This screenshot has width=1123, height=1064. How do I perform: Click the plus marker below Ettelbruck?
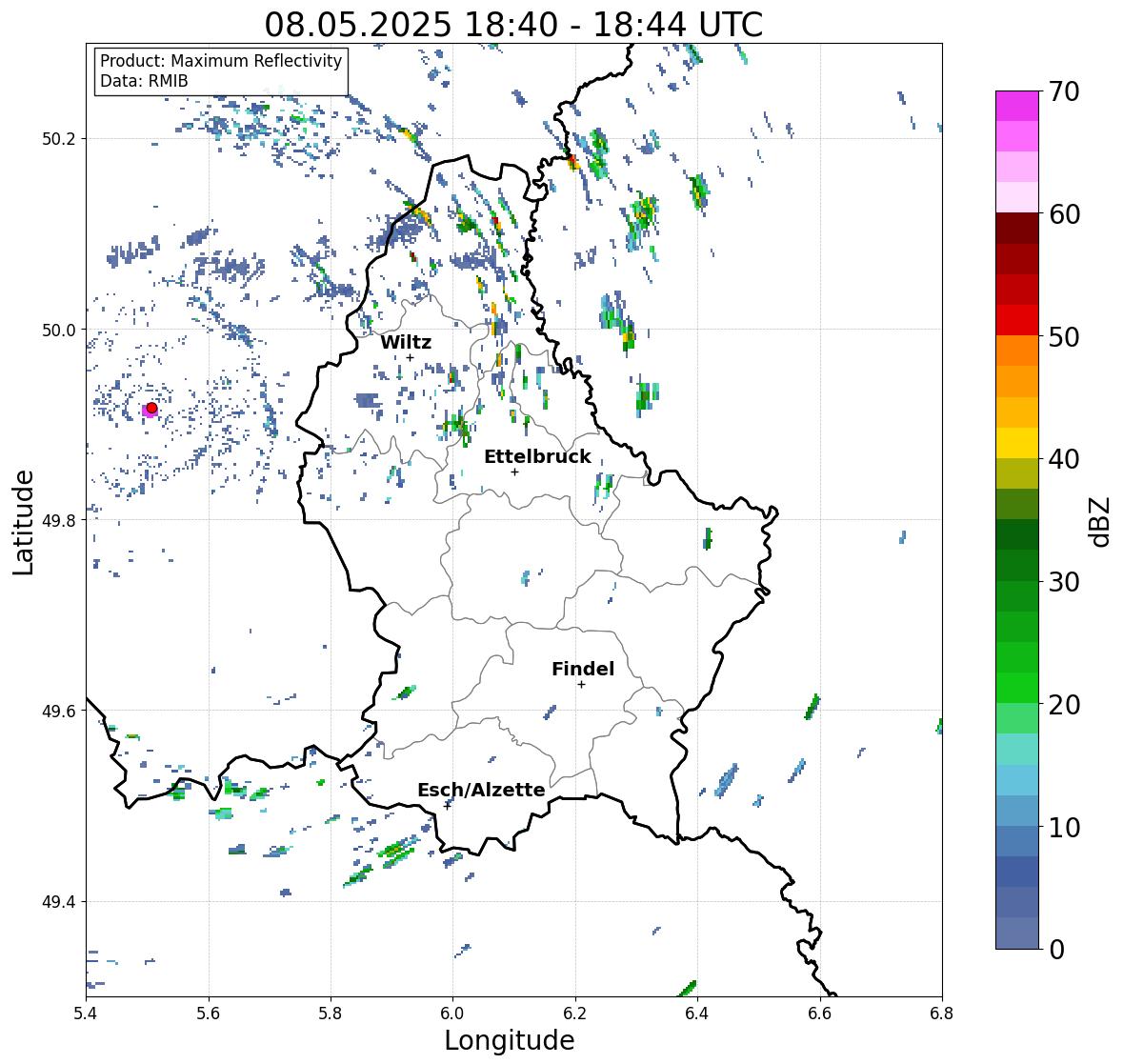click(514, 472)
